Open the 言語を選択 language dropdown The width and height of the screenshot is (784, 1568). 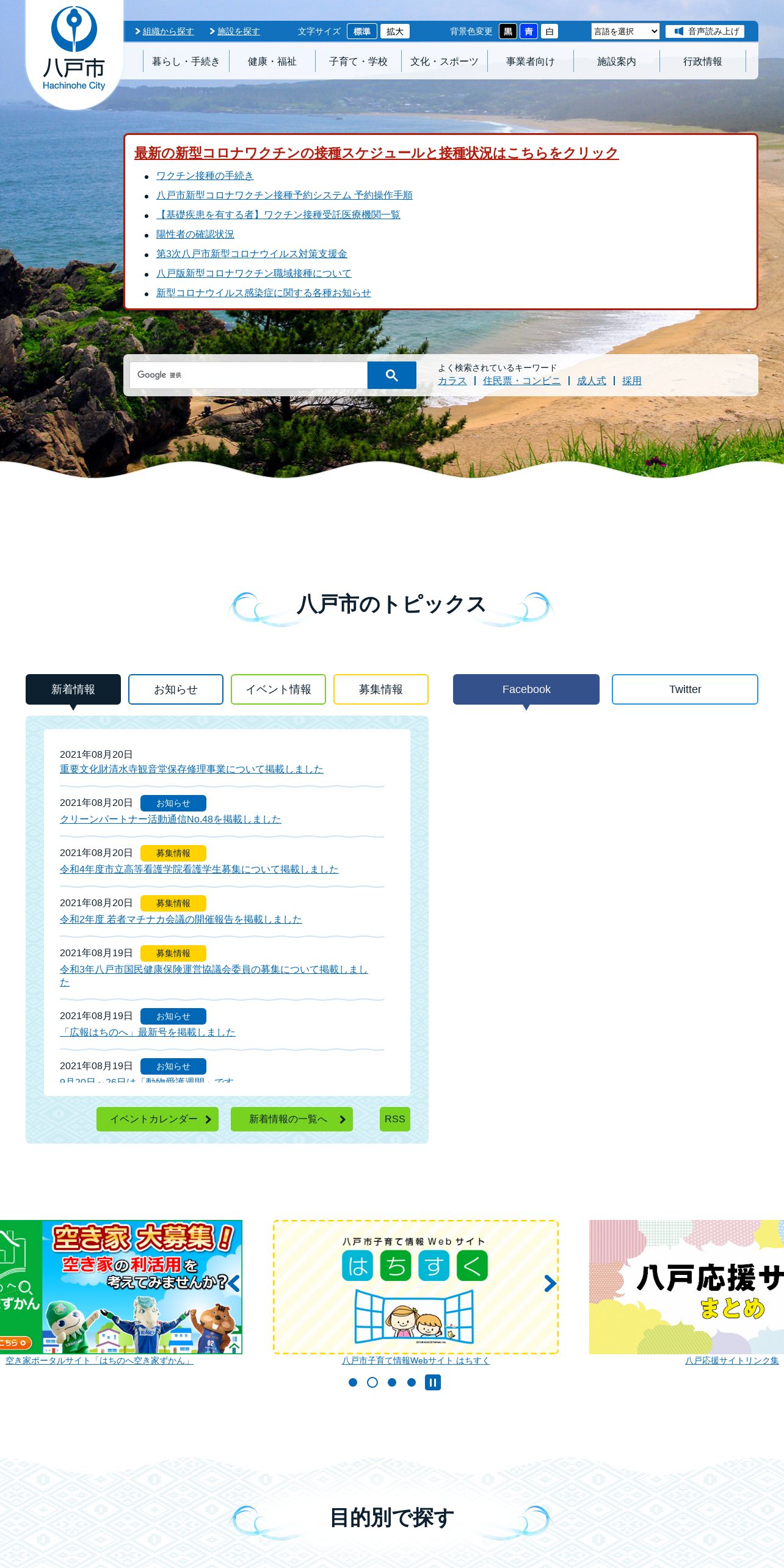(x=625, y=31)
